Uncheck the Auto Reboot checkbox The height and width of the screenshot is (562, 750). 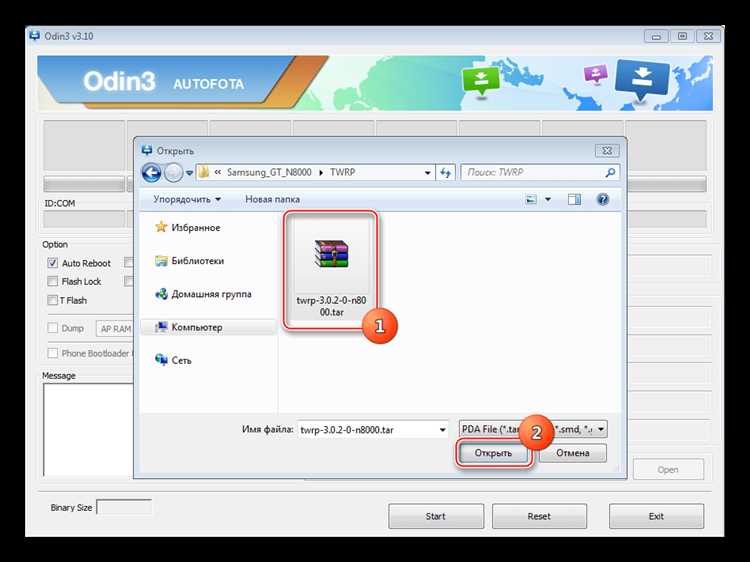pyautogui.click(x=53, y=263)
